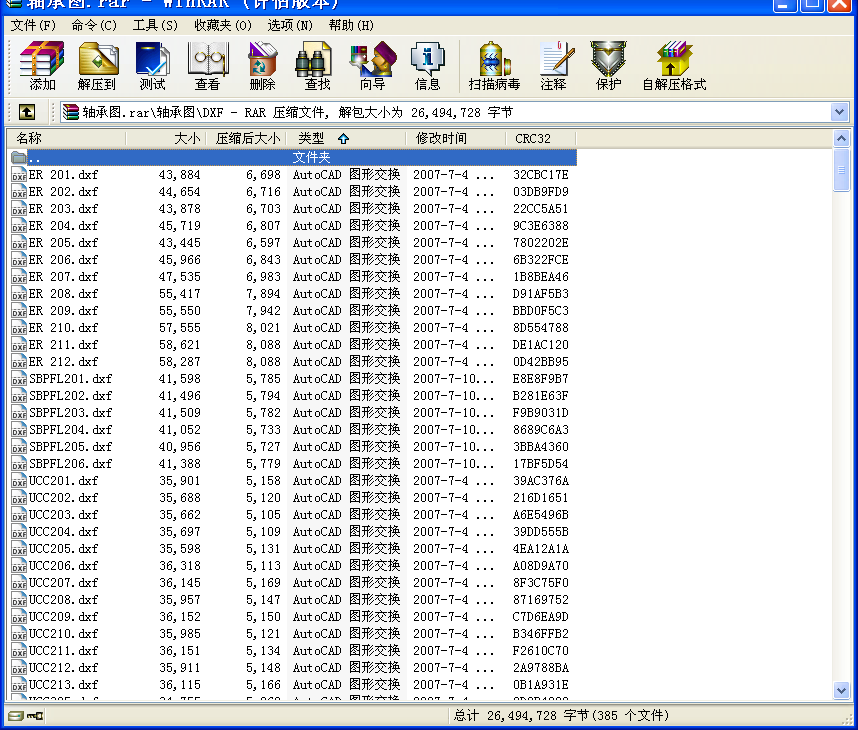The width and height of the screenshot is (858, 730).
Task: Sort by the 类型 column header
Action: click(311, 139)
